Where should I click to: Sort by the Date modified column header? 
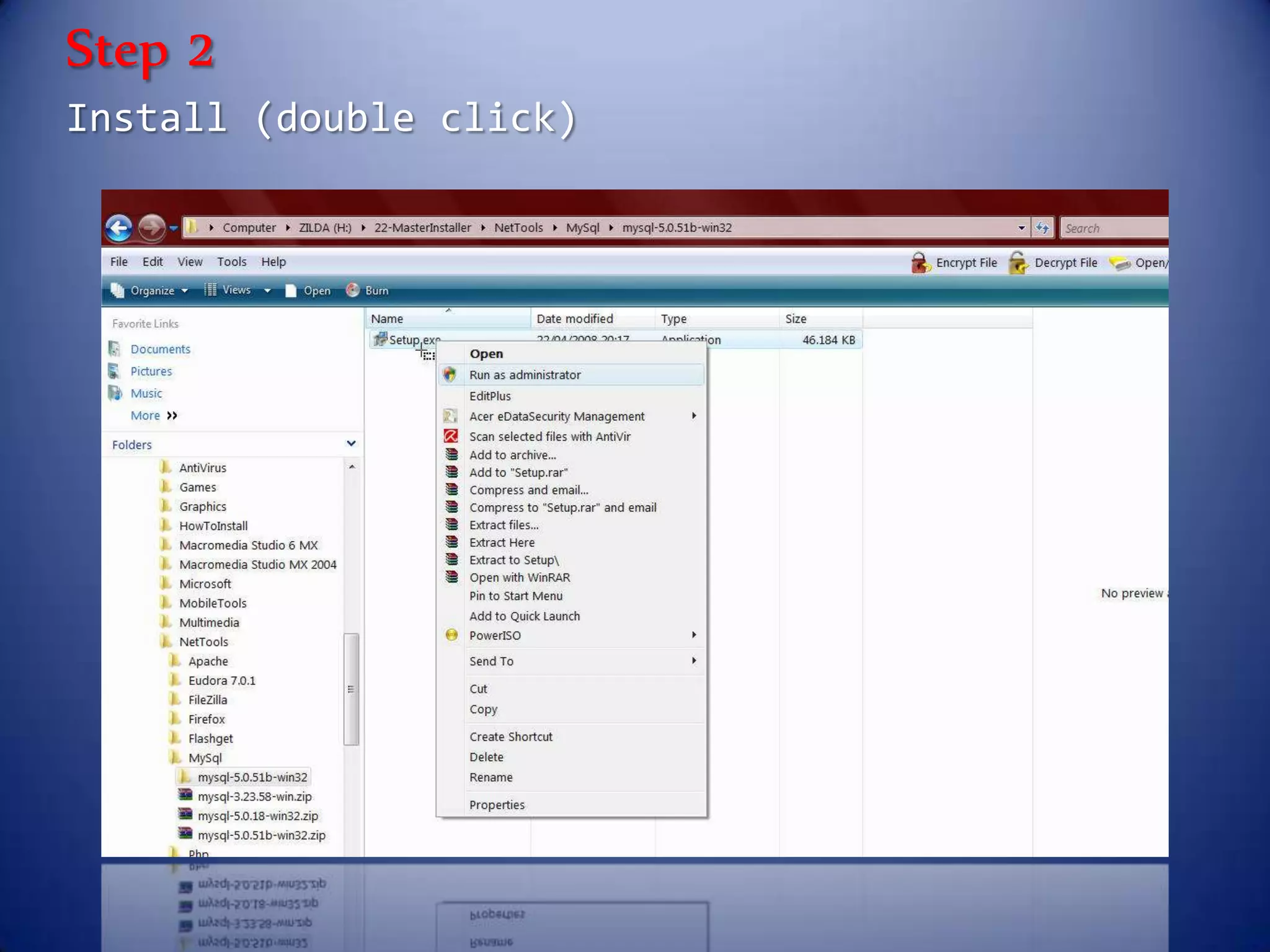point(592,319)
